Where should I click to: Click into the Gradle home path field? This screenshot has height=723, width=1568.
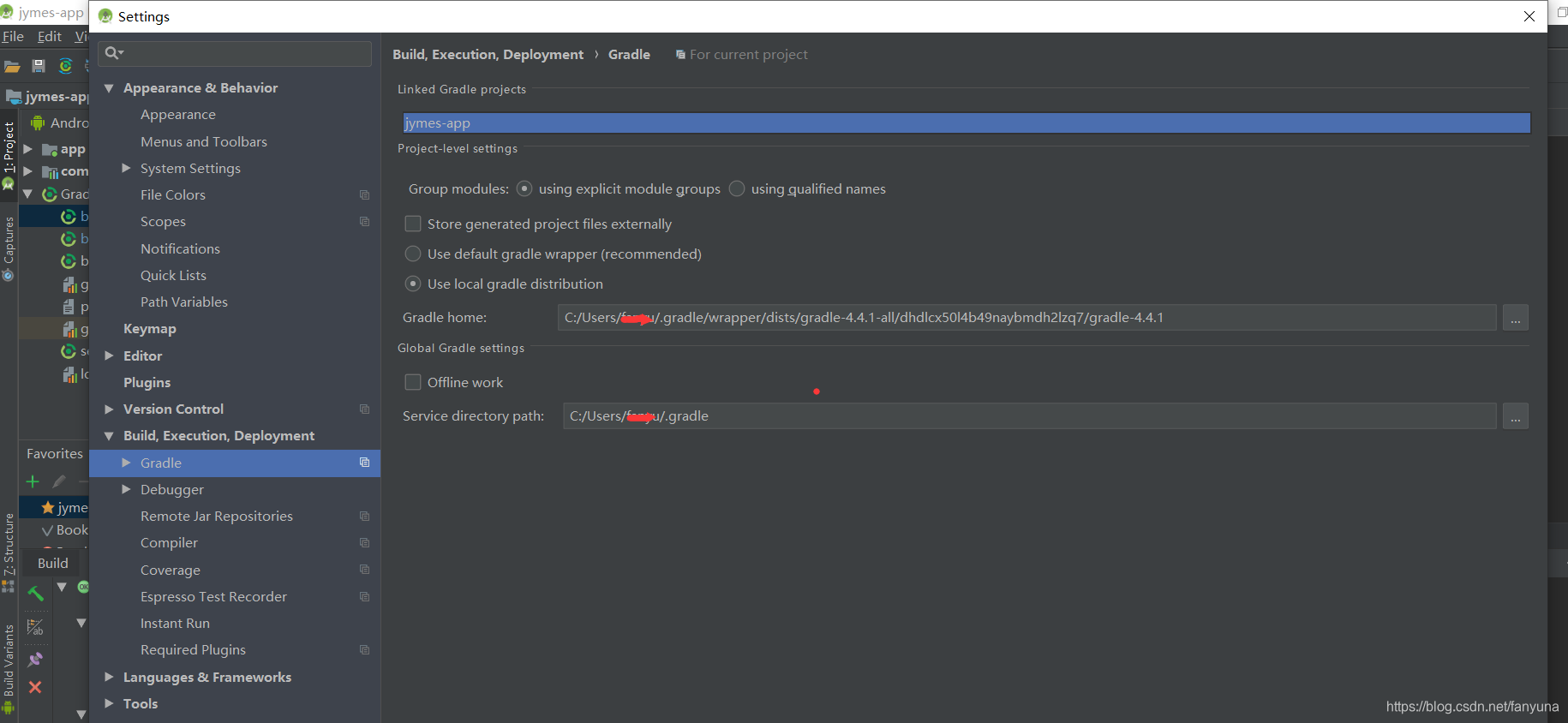(x=1026, y=318)
